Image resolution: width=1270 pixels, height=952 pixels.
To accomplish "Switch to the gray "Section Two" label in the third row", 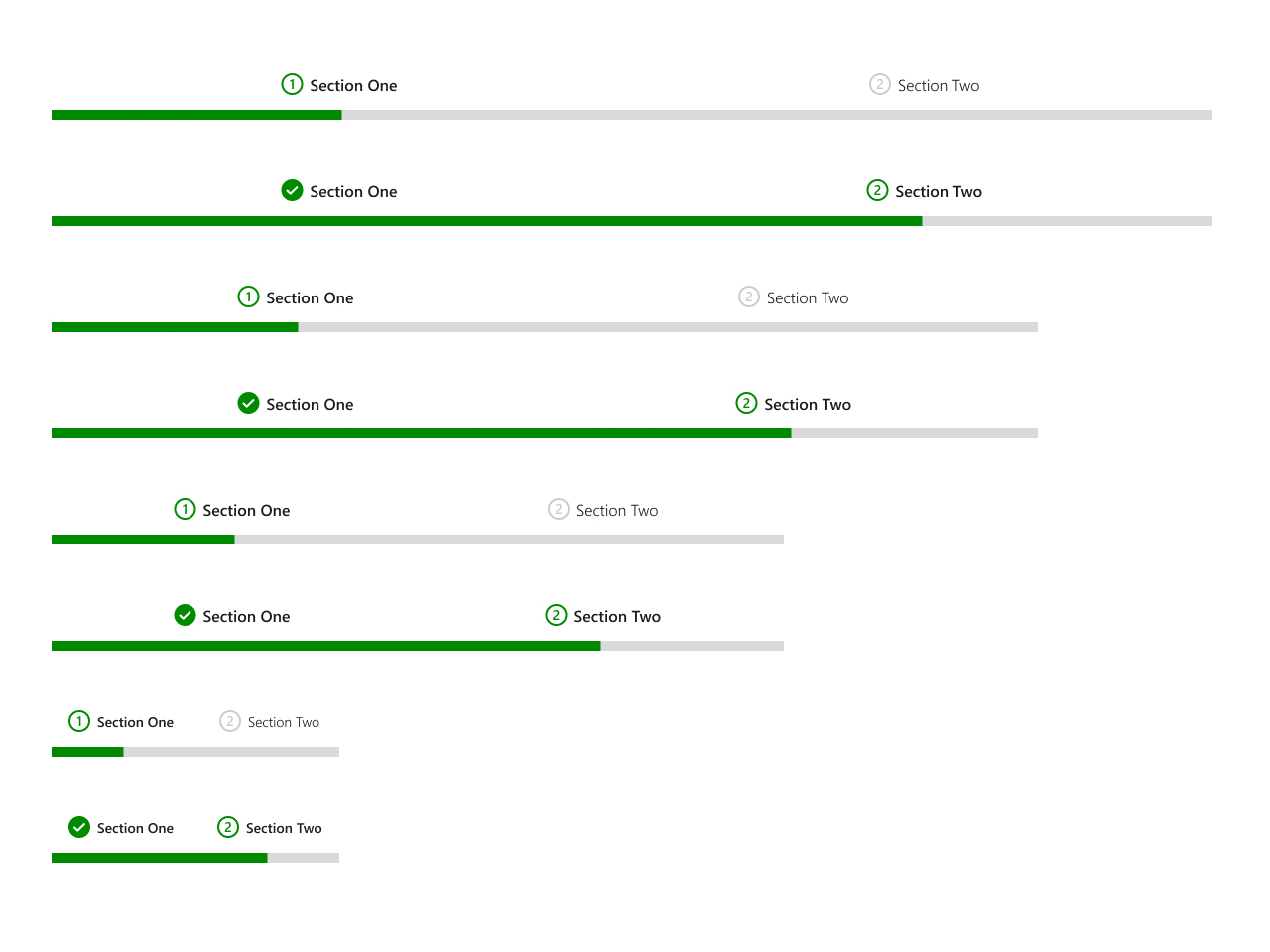I will click(x=807, y=298).
